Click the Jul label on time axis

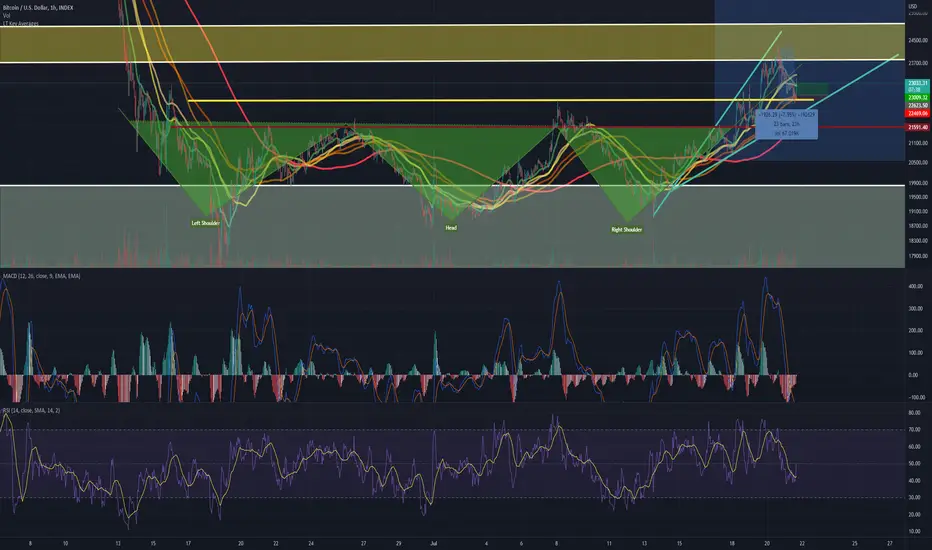[433, 543]
